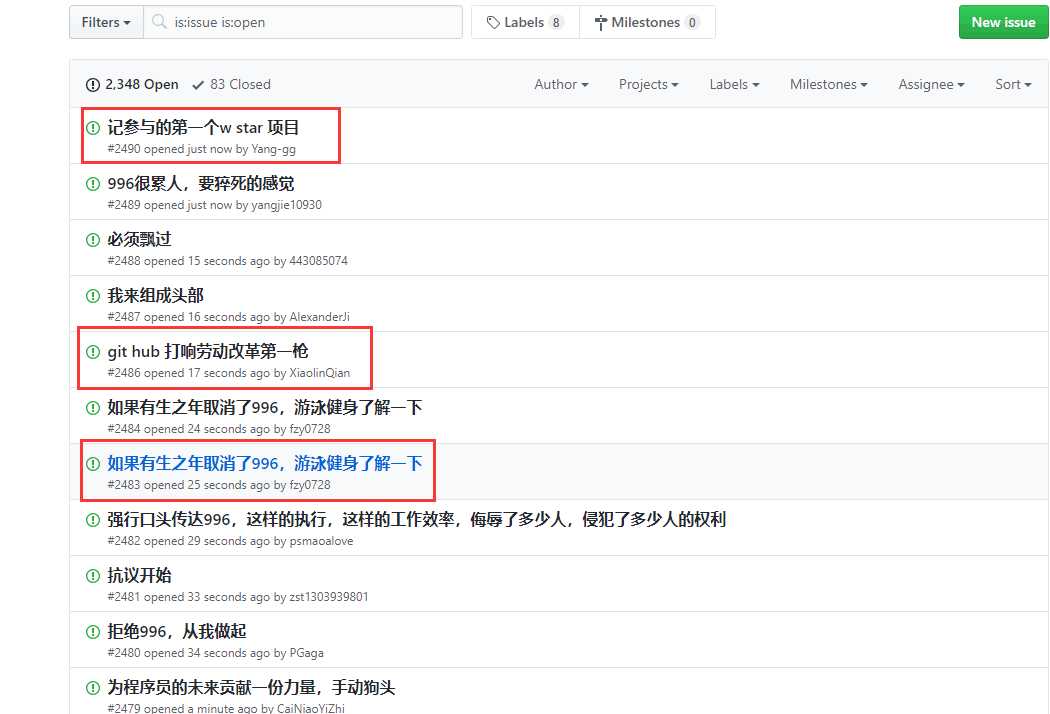Click the label tag icon
The image size is (1050, 714).
[x=493, y=23]
